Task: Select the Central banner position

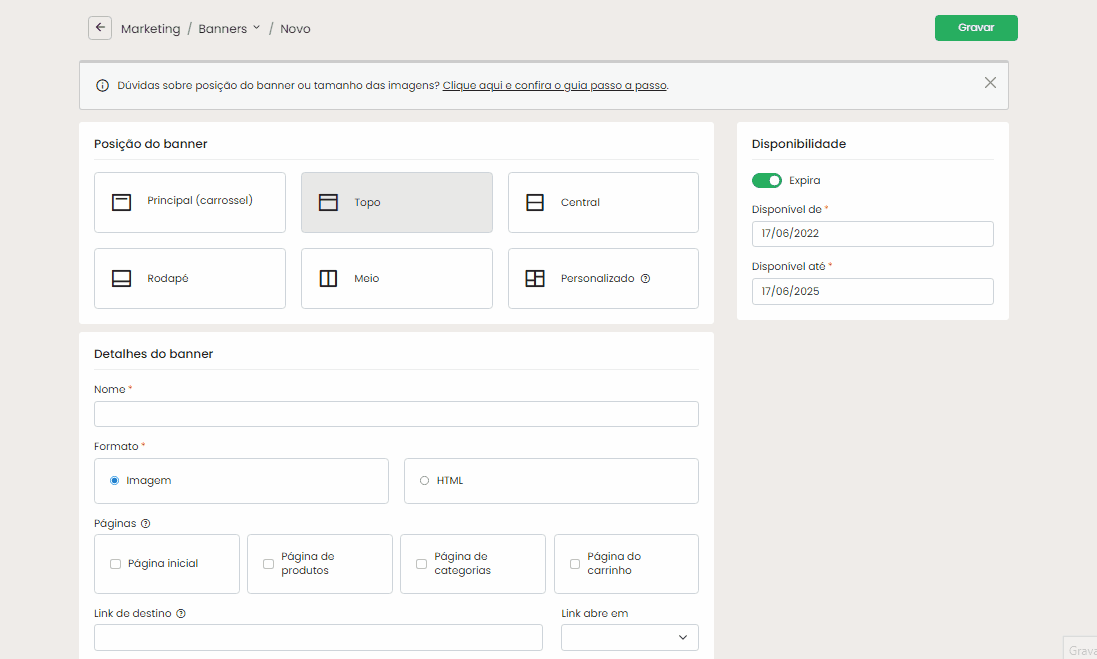Action: [603, 202]
